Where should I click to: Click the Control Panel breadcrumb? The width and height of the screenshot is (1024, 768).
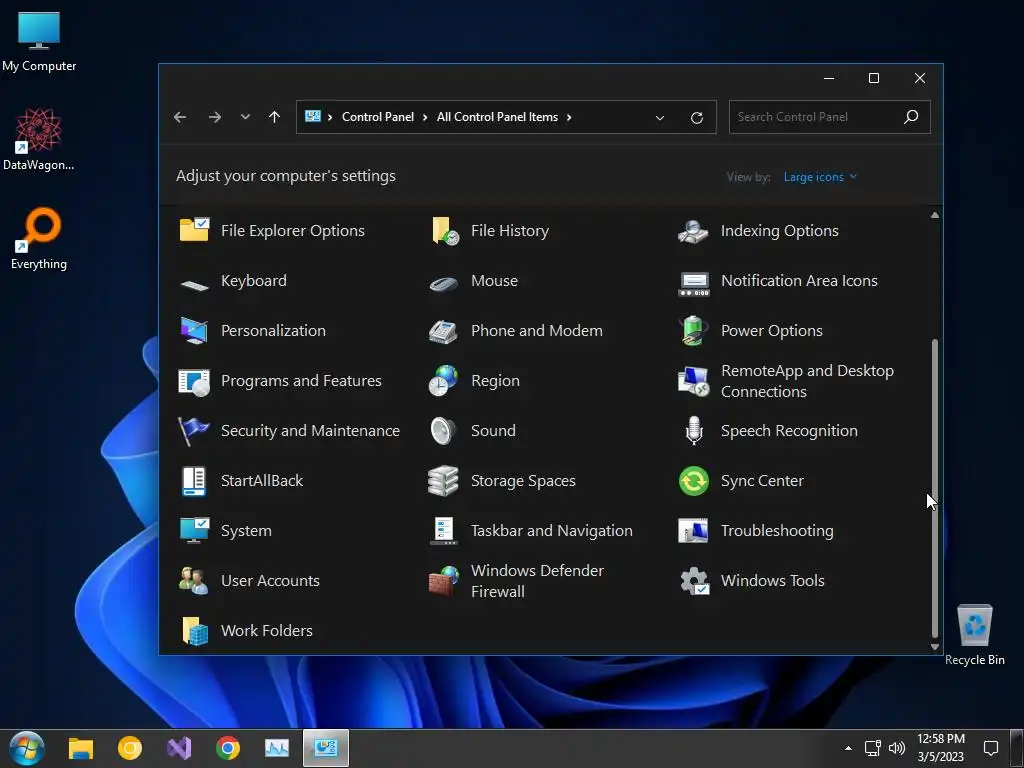coord(377,117)
